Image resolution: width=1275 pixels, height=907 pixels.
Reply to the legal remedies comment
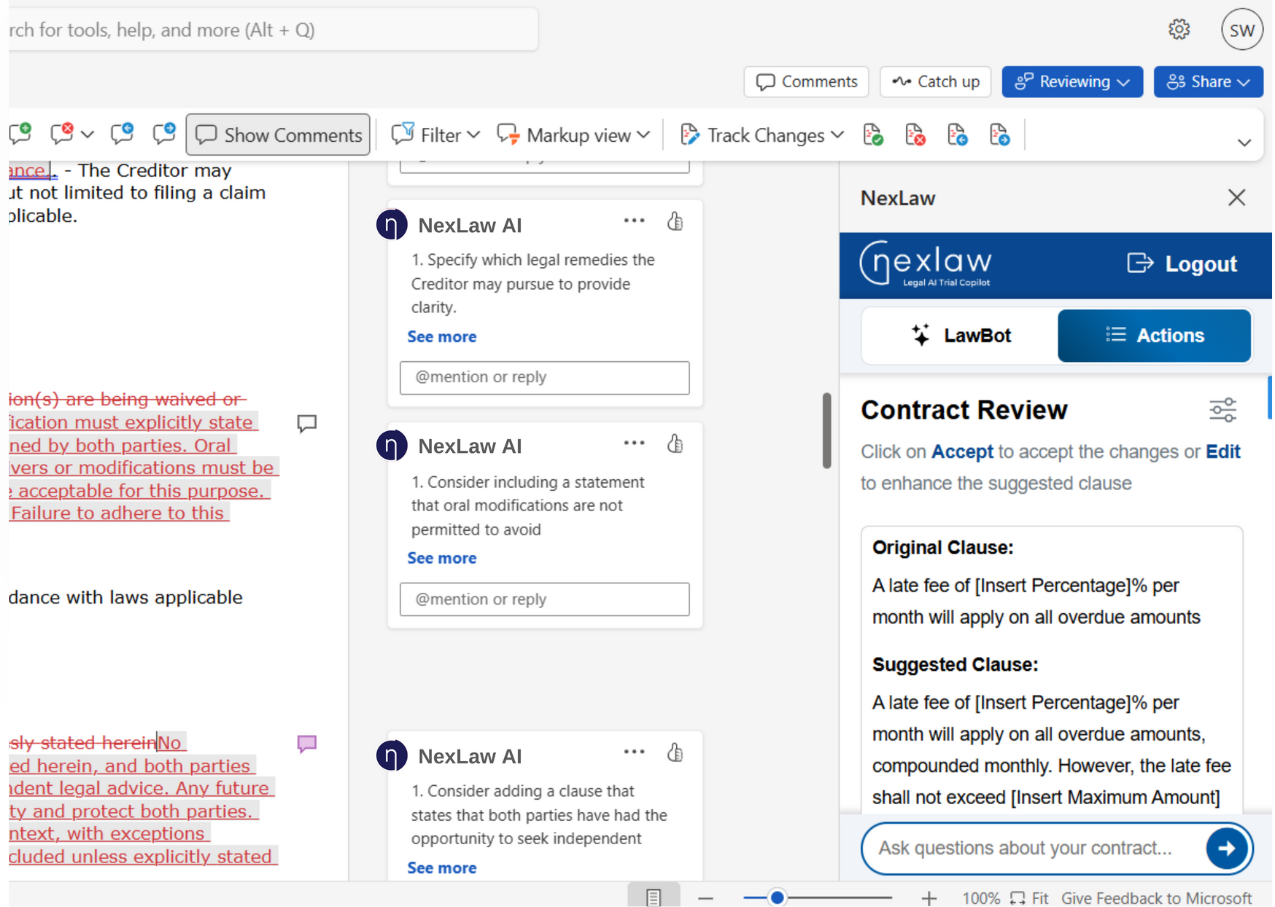pyautogui.click(x=545, y=378)
